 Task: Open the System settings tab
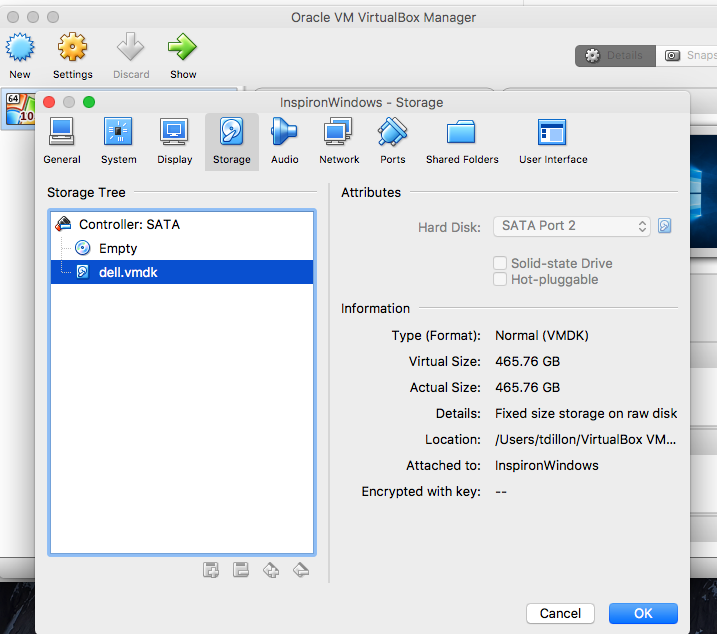tap(118, 141)
